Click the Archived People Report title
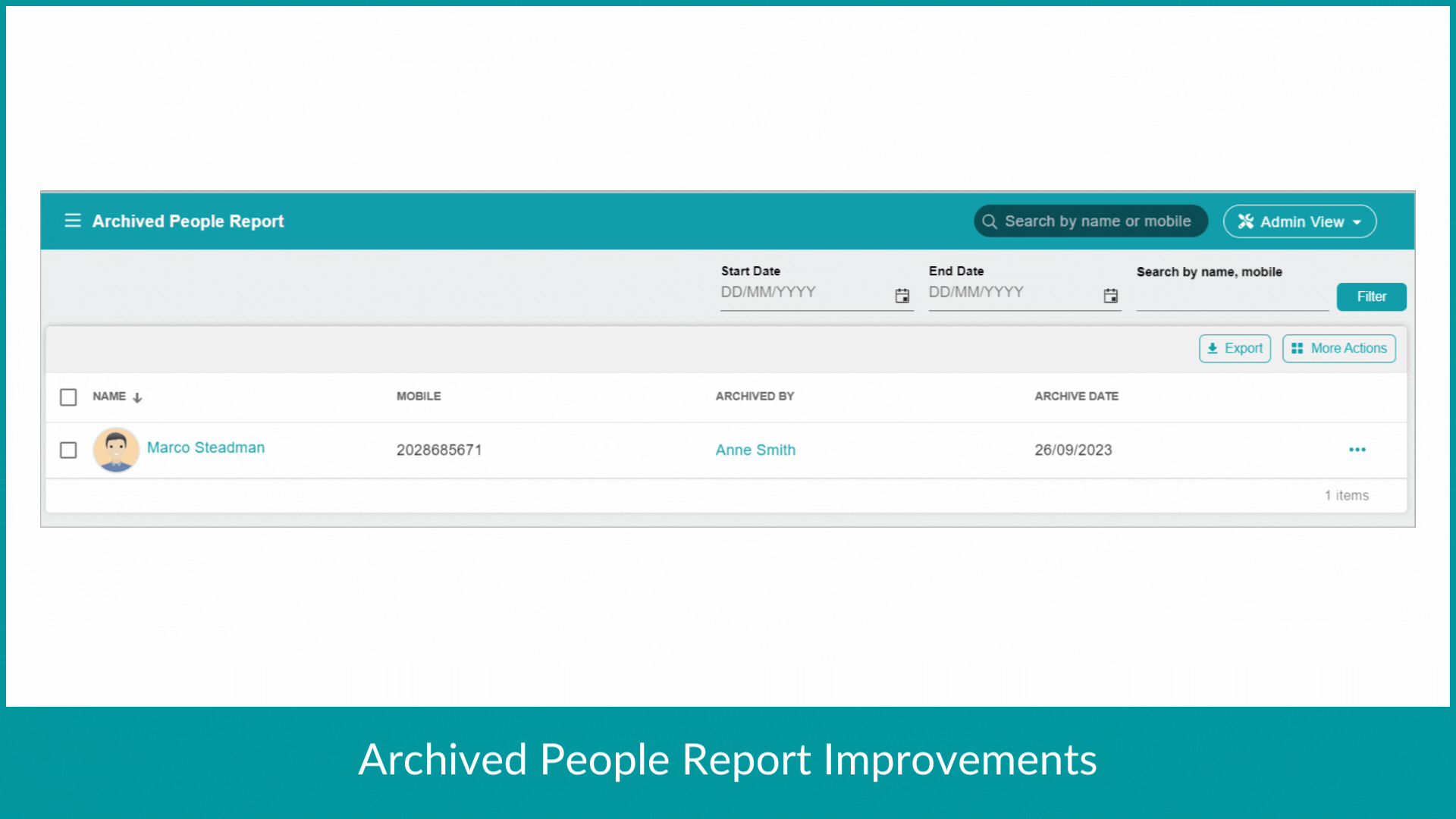Screen dimensions: 1456x819 [188, 221]
